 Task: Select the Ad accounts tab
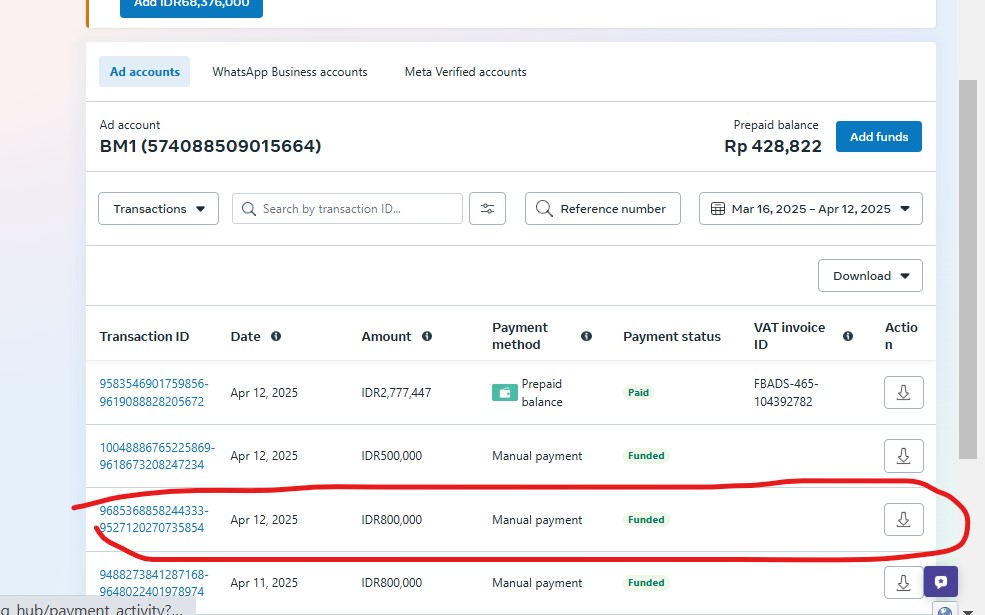[x=145, y=72]
